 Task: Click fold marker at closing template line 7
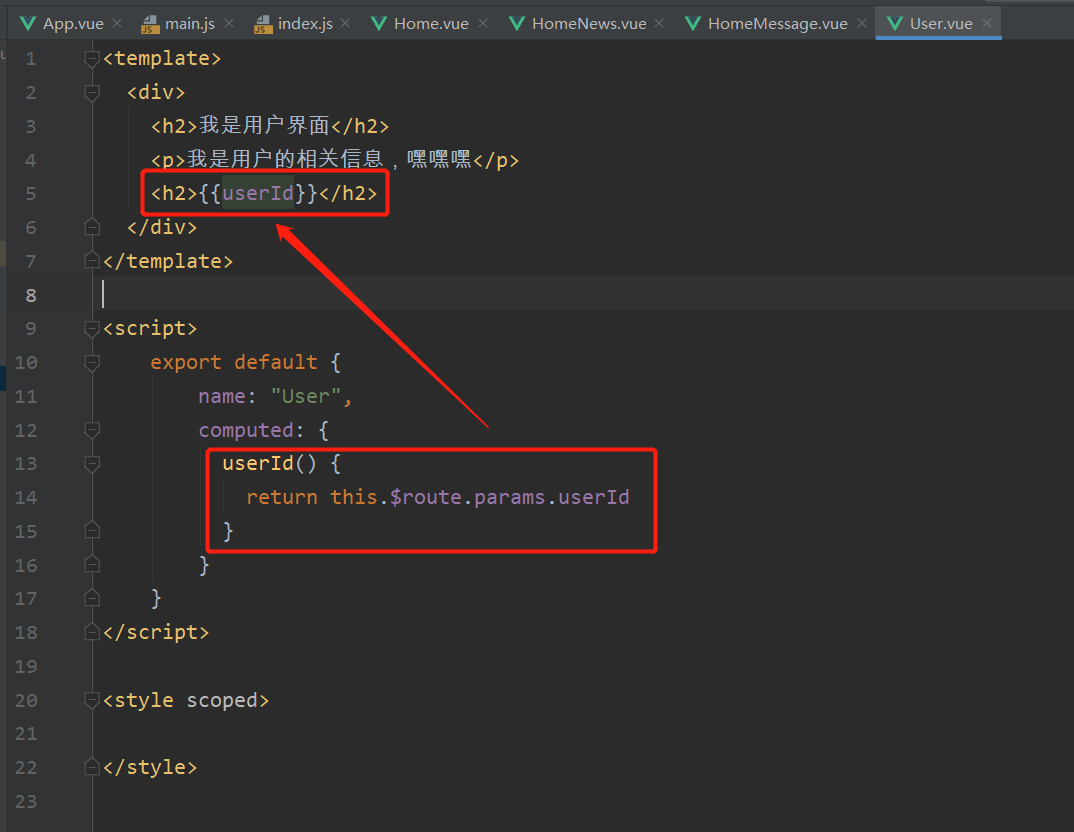pos(92,260)
